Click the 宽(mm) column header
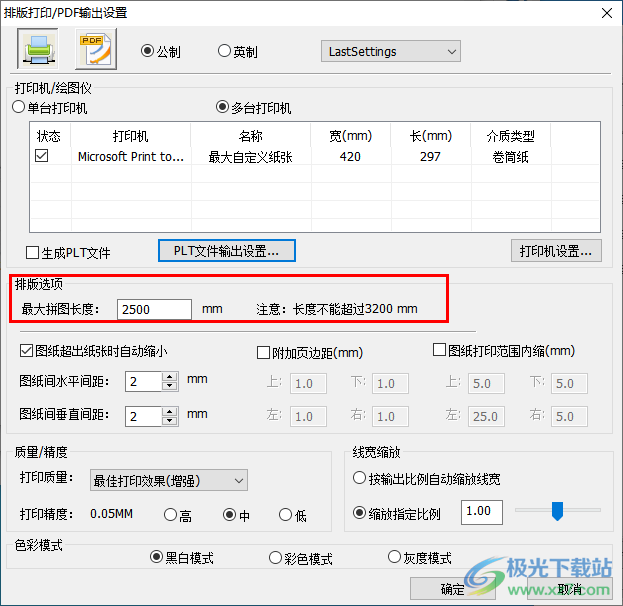This screenshot has width=623, height=606. [350, 136]
